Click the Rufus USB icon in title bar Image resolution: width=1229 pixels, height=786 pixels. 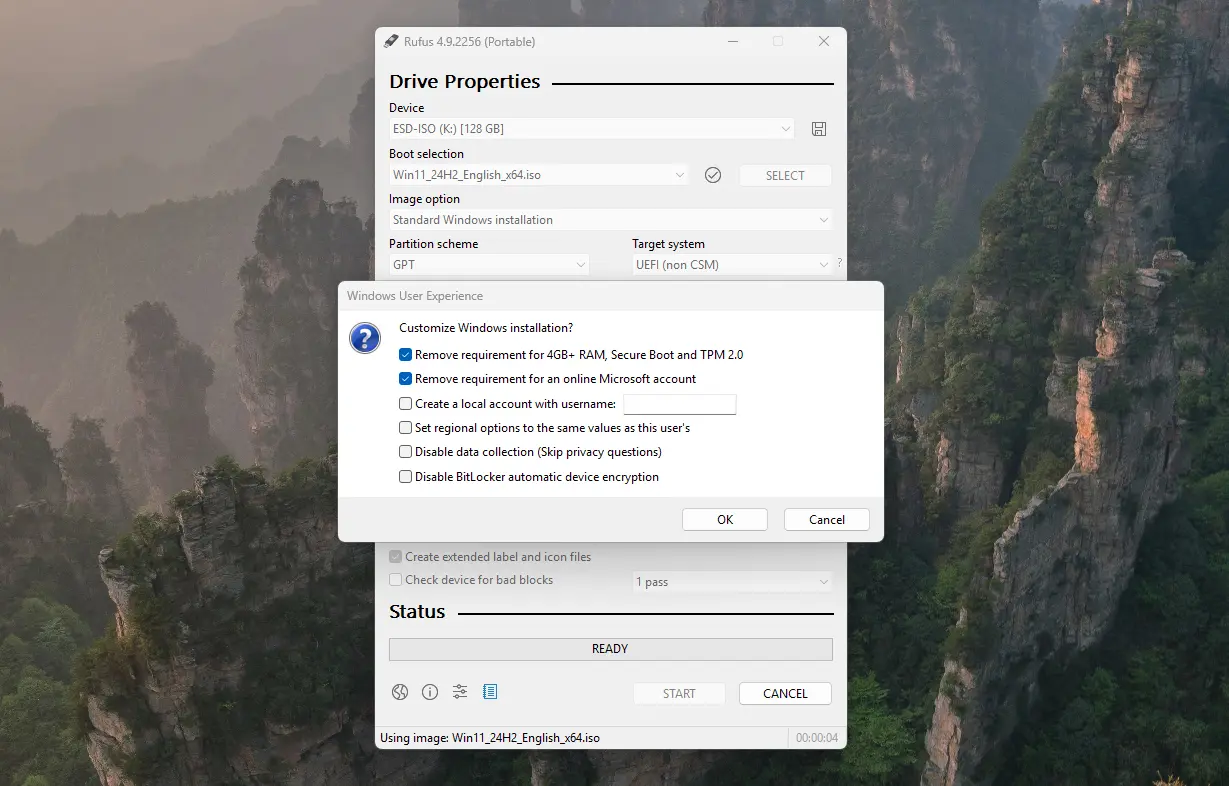click(391, 42)
